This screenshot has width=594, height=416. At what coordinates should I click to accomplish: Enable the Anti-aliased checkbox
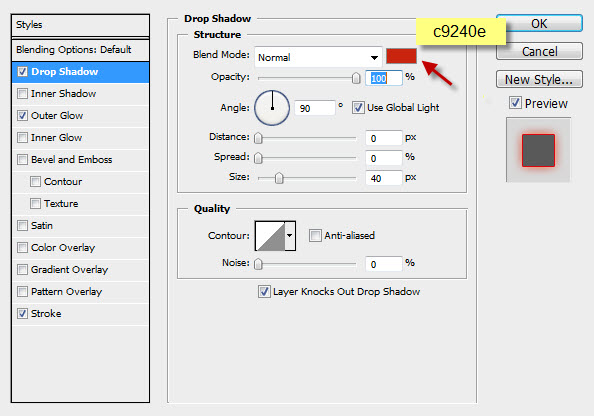click(315, 235)
